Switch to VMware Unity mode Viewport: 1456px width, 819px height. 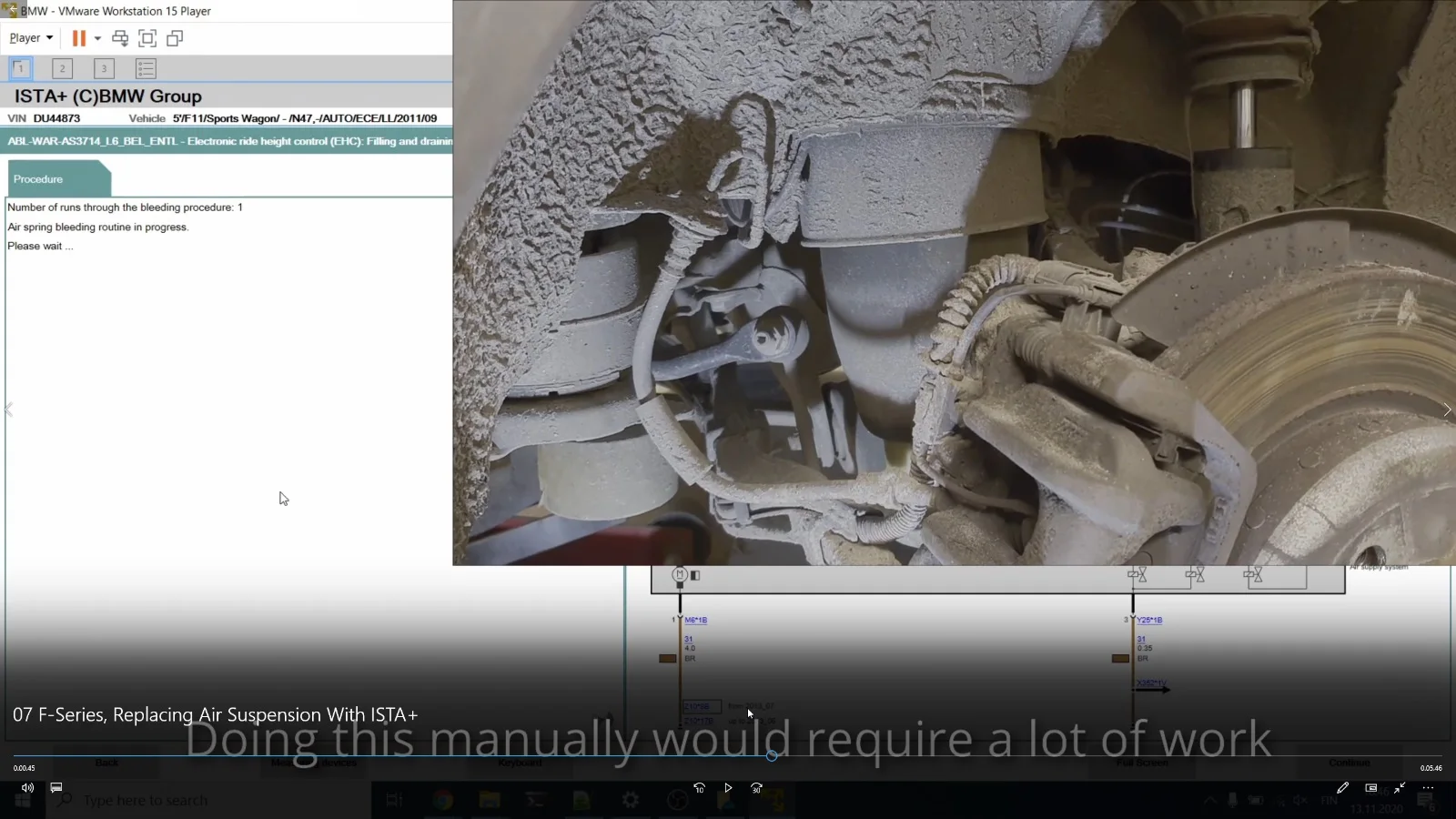(175, 38)
